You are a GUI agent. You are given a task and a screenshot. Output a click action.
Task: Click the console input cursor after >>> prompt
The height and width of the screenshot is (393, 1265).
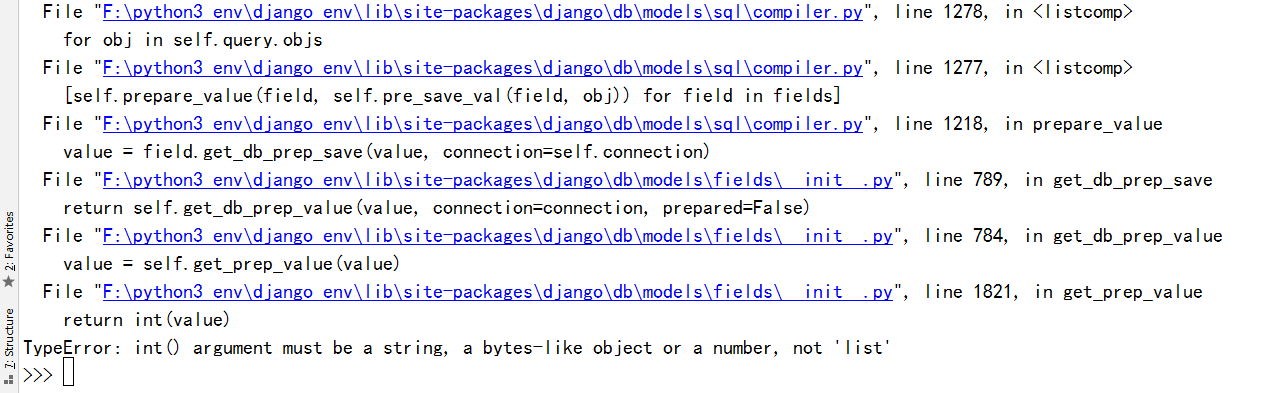click(x=68, y=375)
